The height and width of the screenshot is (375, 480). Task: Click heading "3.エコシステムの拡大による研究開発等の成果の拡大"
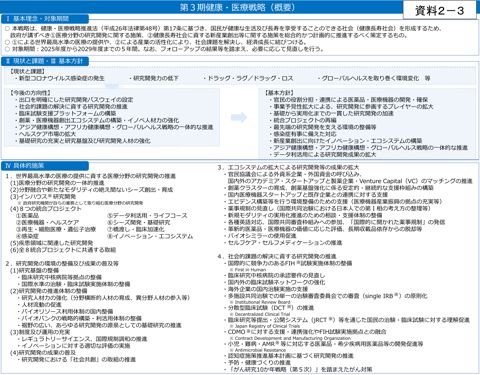pyautogui.click(x=288, y=167)
